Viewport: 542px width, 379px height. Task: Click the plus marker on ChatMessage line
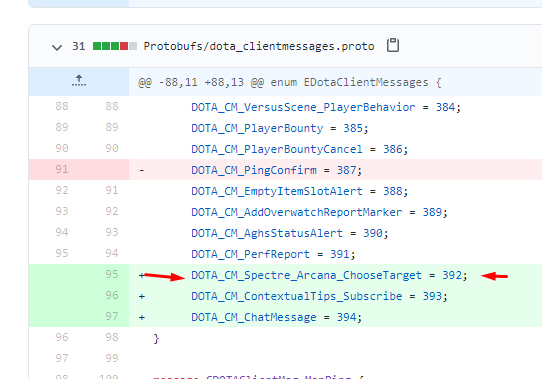click(142, 317)
